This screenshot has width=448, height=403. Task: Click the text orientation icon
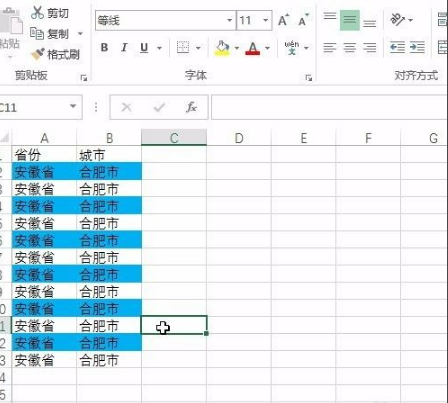[x=397, y=20]
